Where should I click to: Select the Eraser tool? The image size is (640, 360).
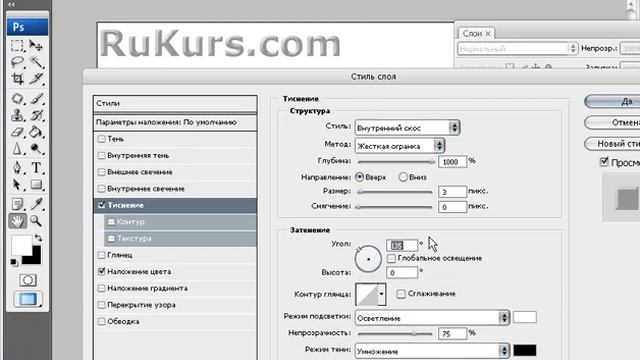click(17, 132)
